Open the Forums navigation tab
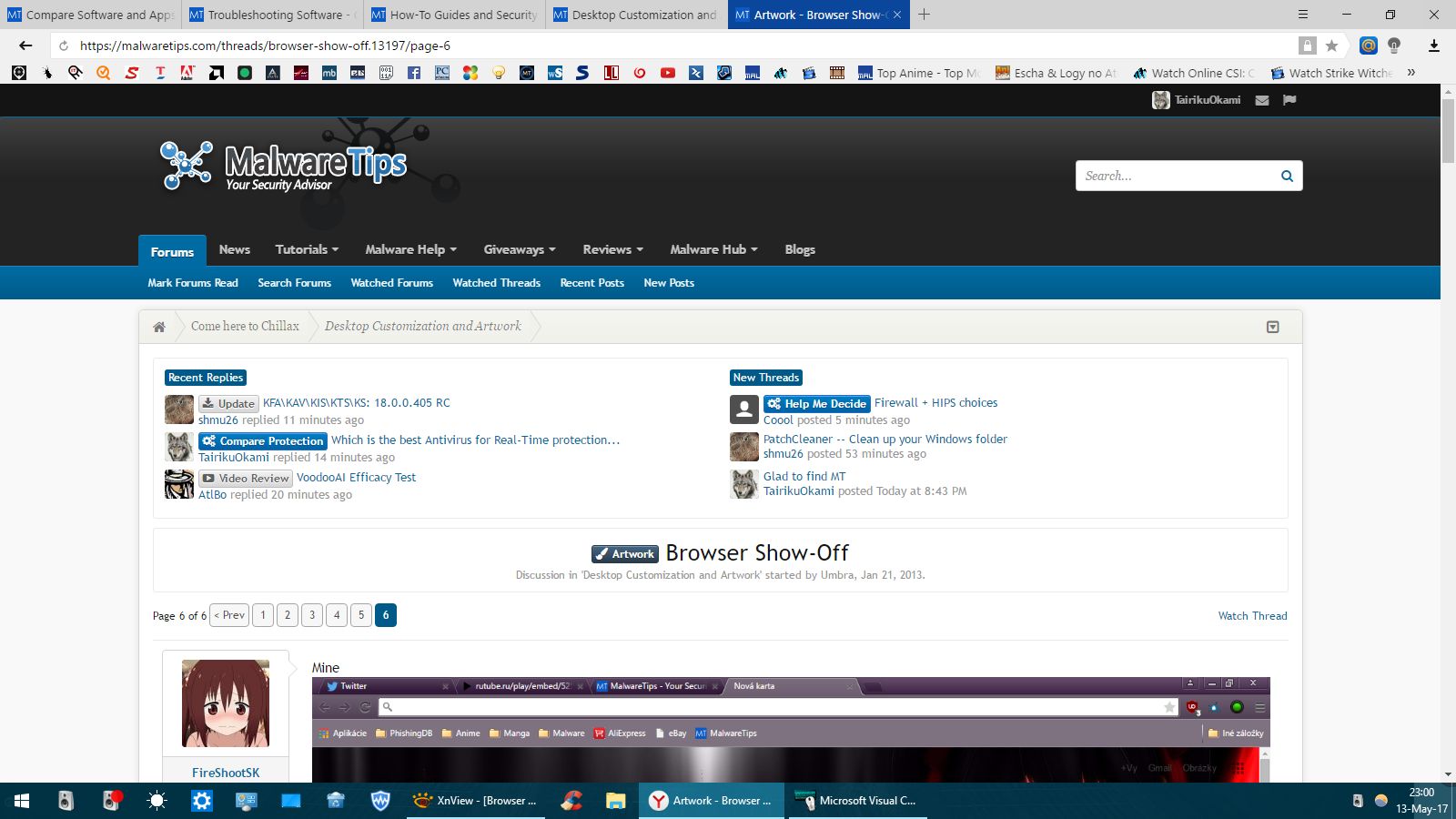 click(x=172, y=251)
